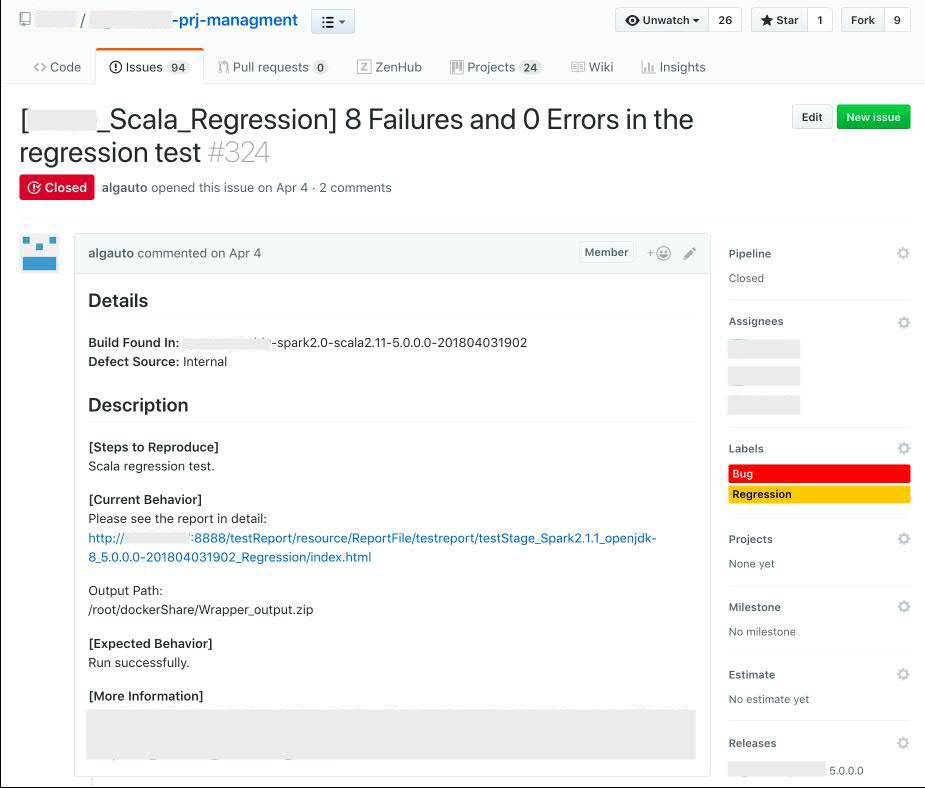
Task: Open the Assignees settings gear
Action: [x=903, y=322]
